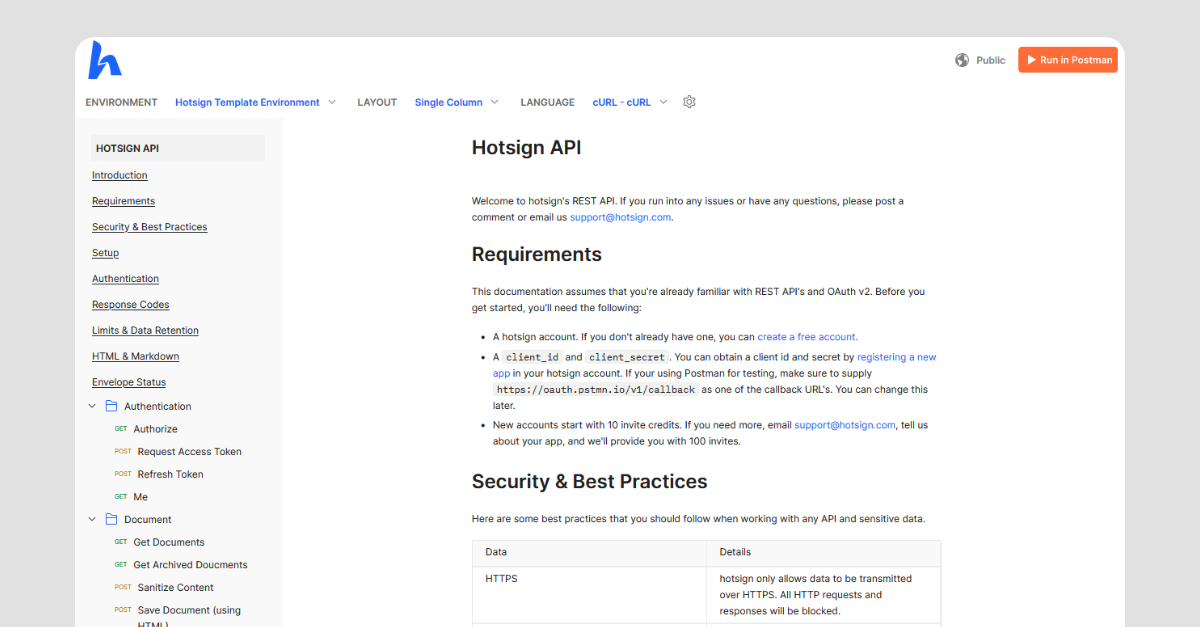Click the client_secret code snippet
The height and width of the screenshot is (627, 1200).
(627, 357)
